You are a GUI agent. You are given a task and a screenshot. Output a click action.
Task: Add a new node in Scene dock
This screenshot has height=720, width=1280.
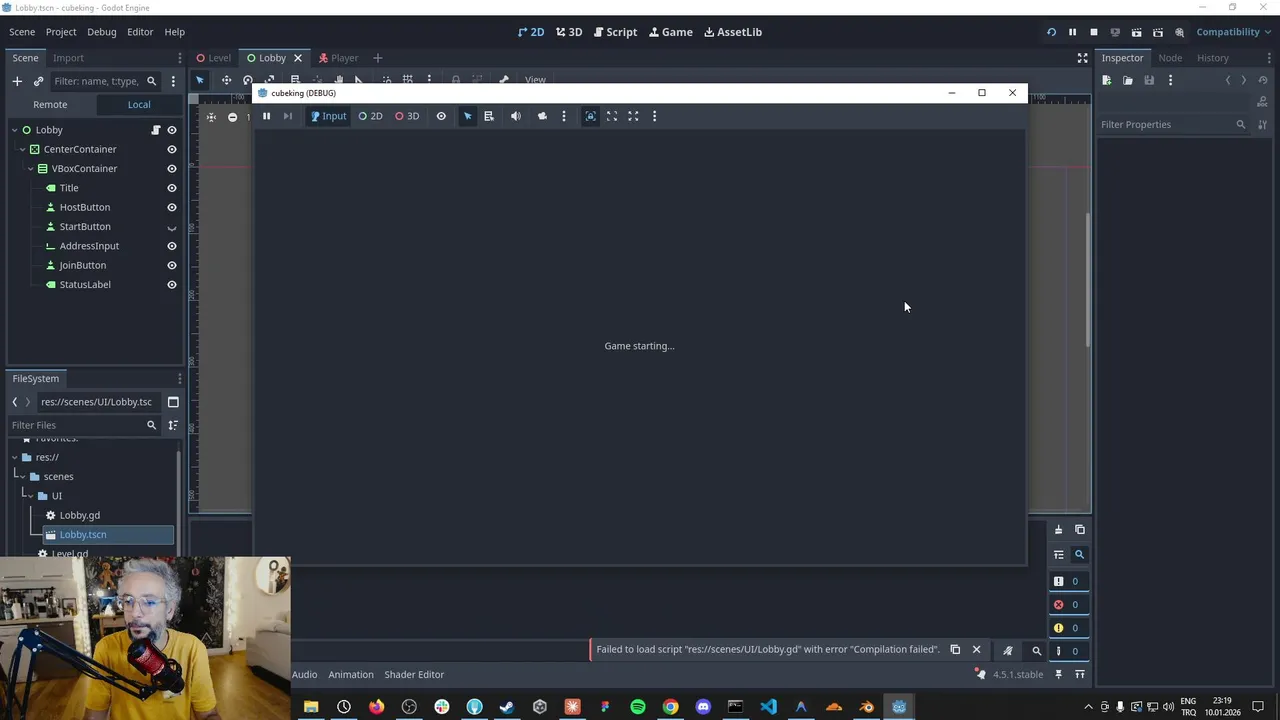click(17, 81)
